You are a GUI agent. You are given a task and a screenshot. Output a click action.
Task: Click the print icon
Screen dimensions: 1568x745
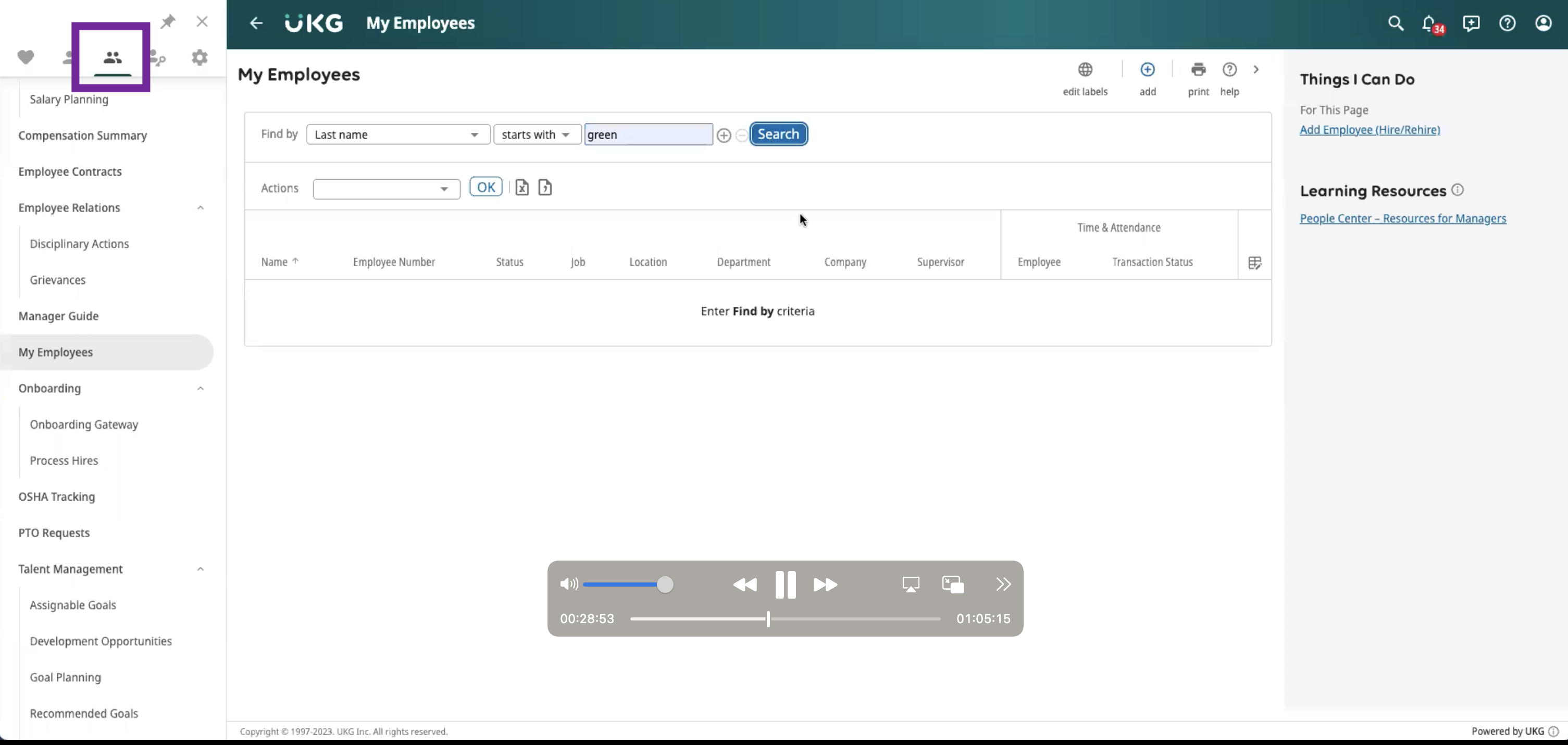coord(1199,69)
